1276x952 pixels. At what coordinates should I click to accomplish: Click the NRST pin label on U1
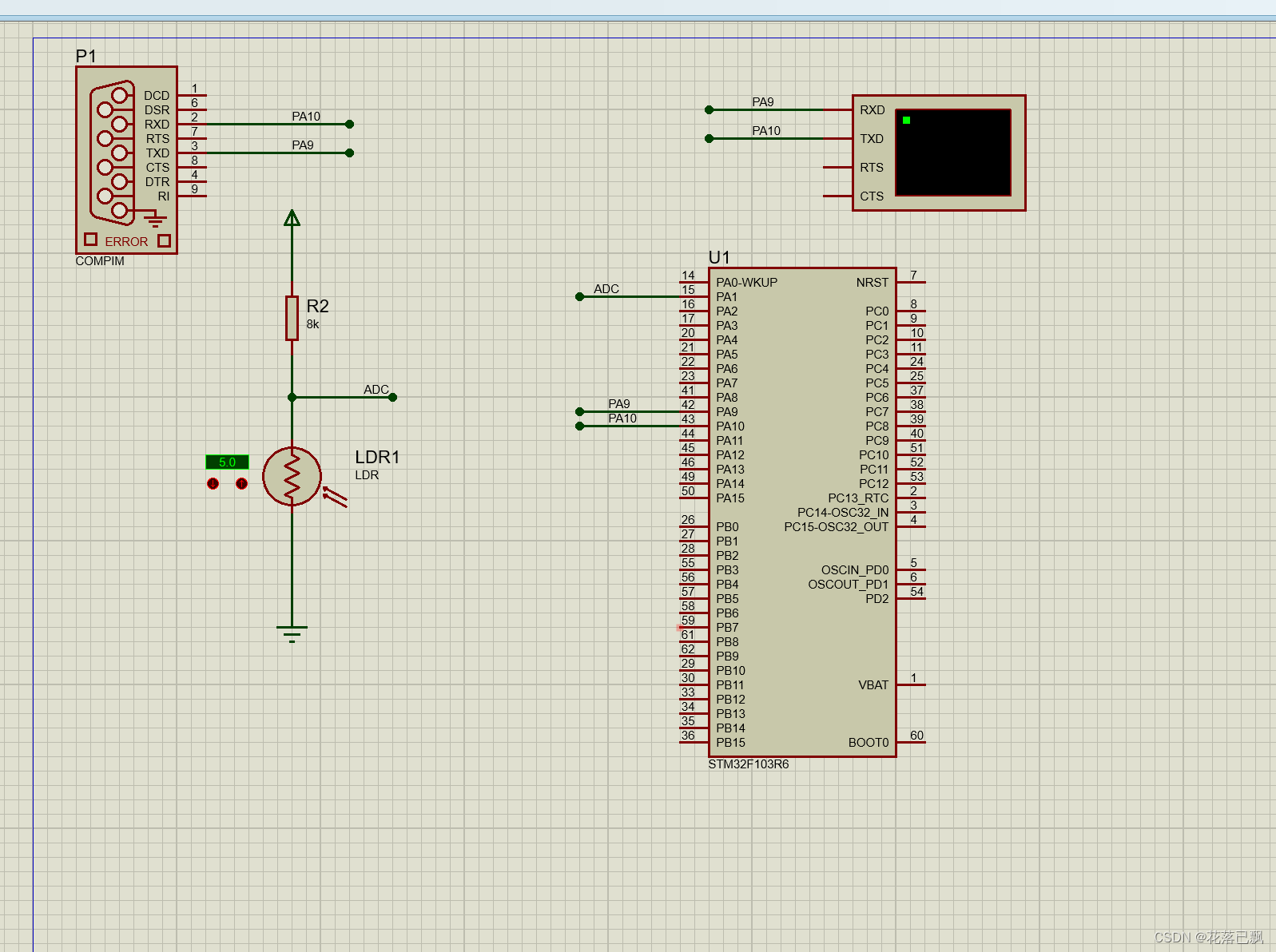point(873,282)
